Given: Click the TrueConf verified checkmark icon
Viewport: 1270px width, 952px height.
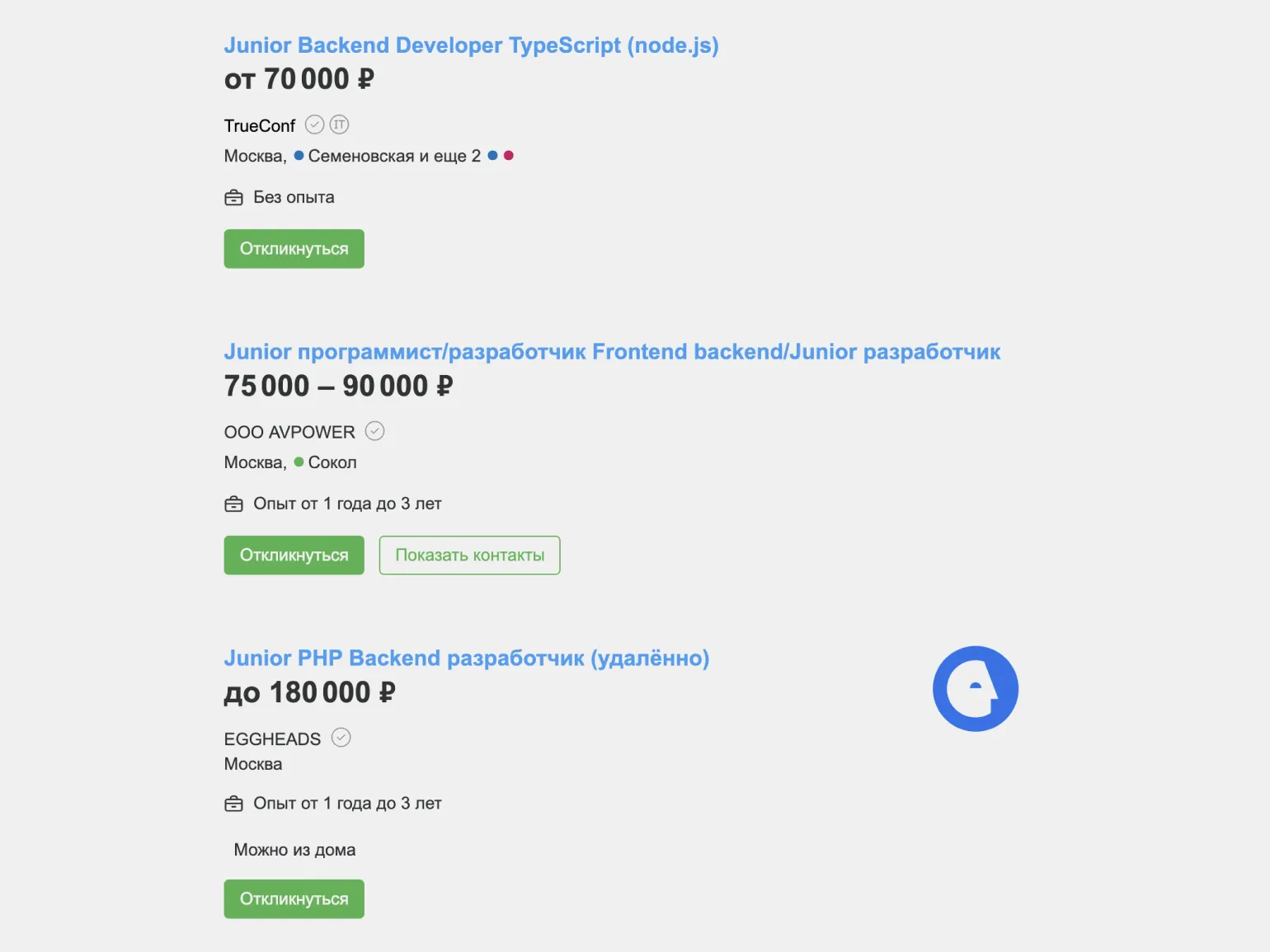Looking at the screenshot, I should click(x=315, y=124).
